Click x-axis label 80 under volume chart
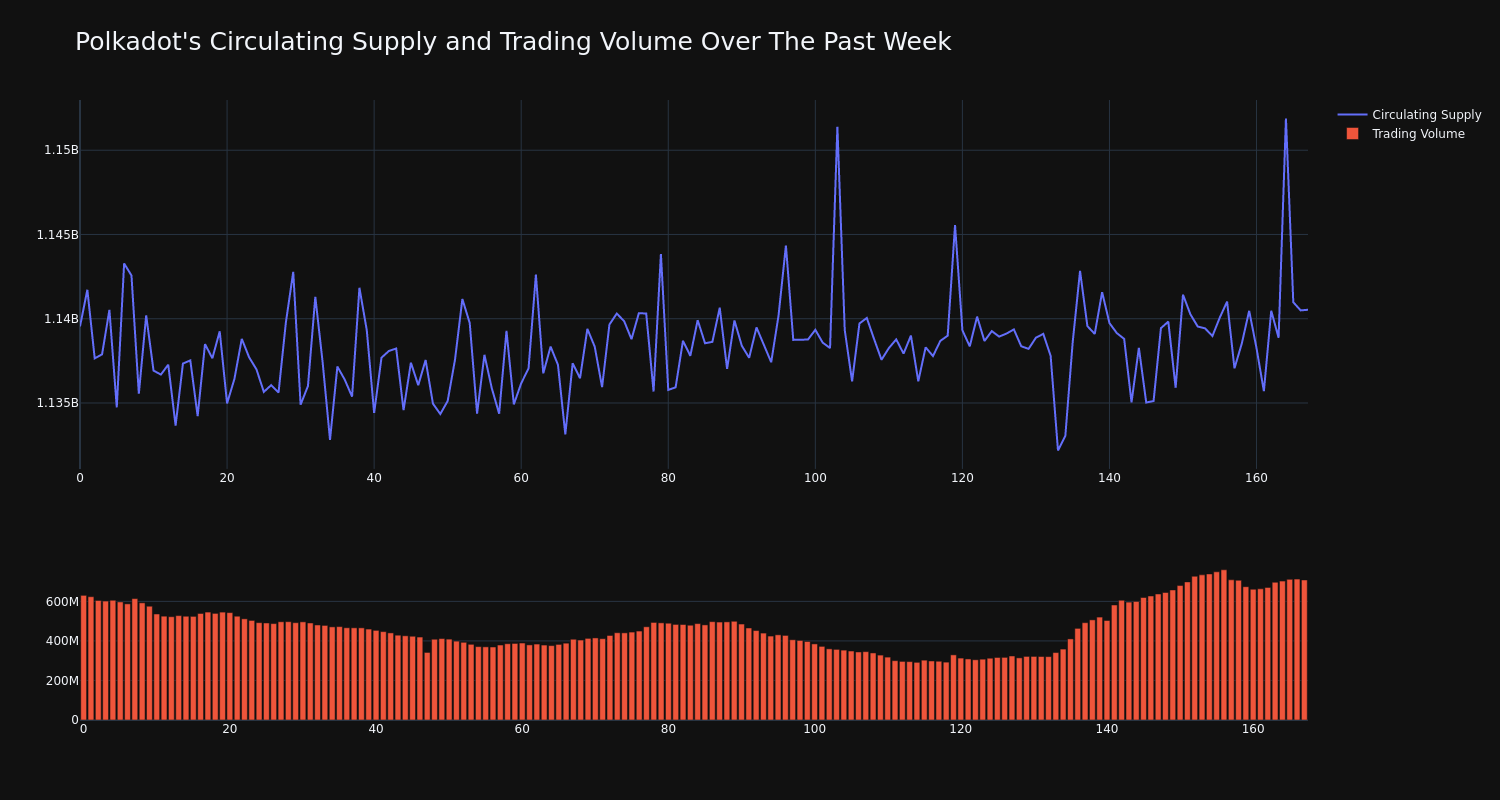 pos(668,729)
